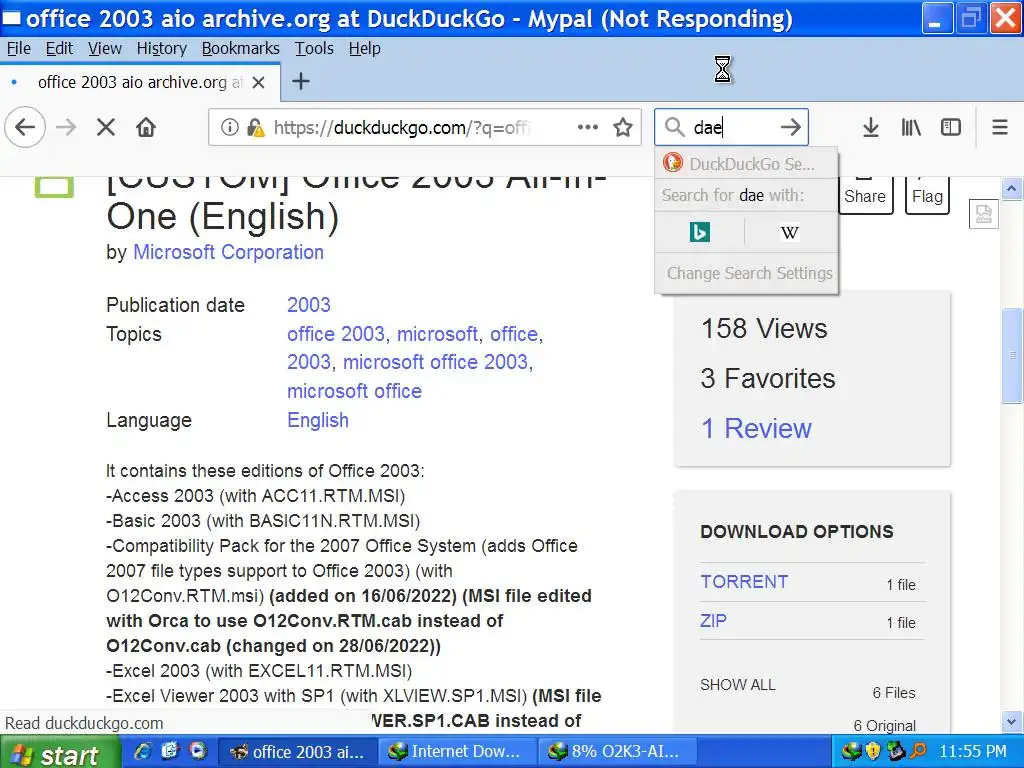Search with Bing engine icon

(699, 232)
